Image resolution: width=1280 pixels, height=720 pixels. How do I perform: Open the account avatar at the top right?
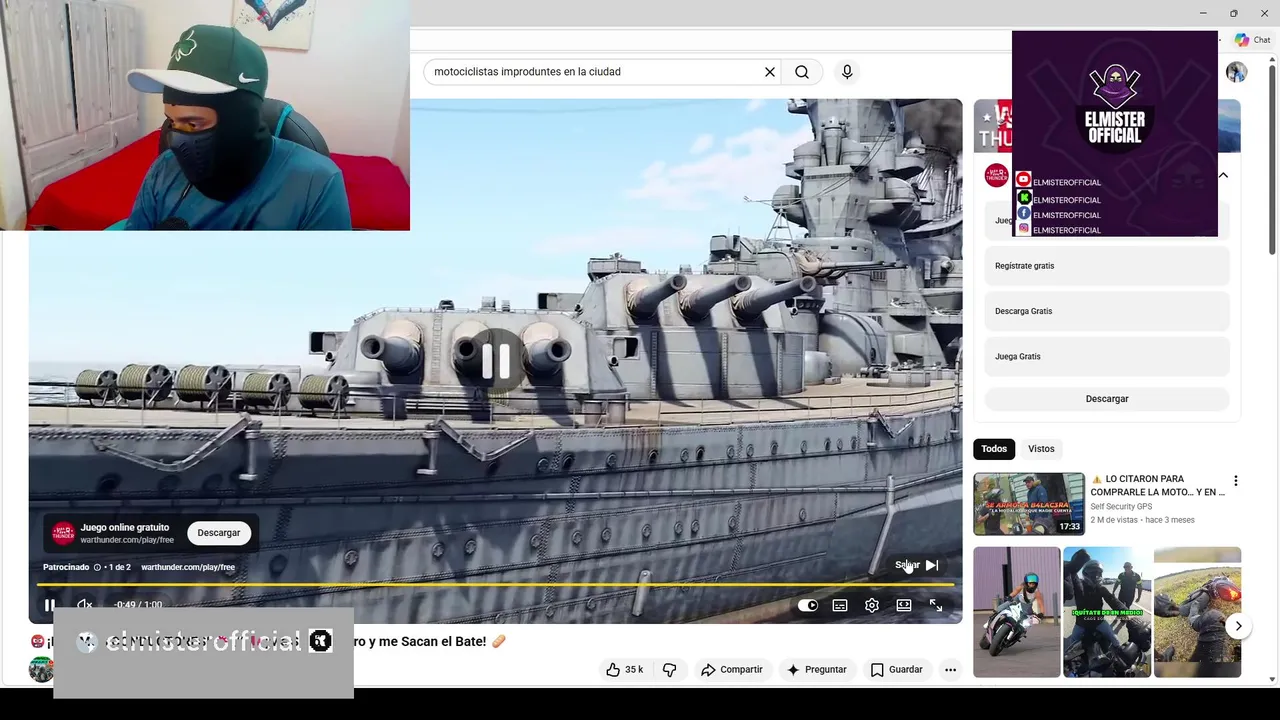pyautogui.click(x=1237, y=72)
